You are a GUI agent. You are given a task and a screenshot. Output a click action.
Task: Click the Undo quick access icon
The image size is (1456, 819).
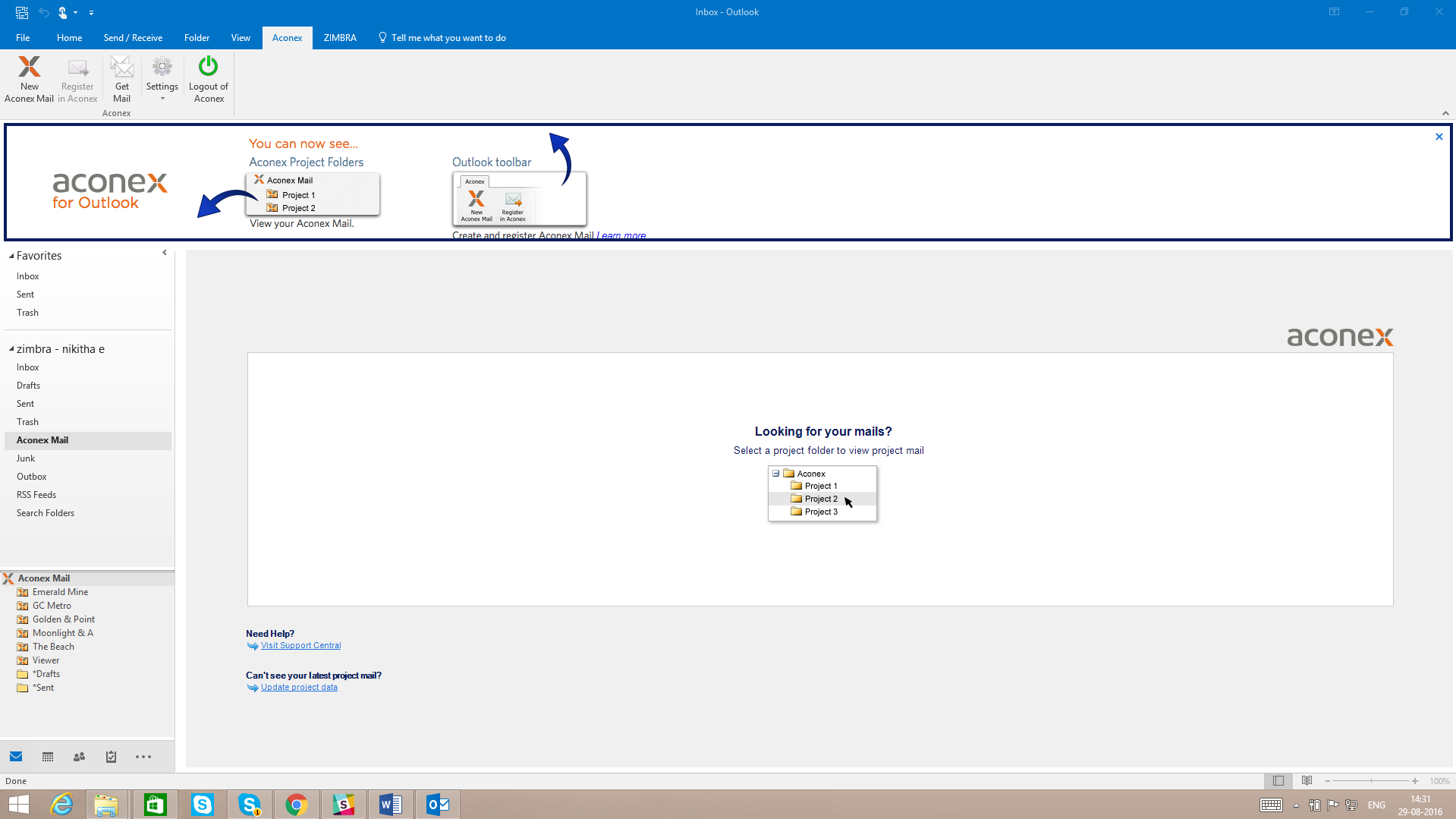coord(43,12)
